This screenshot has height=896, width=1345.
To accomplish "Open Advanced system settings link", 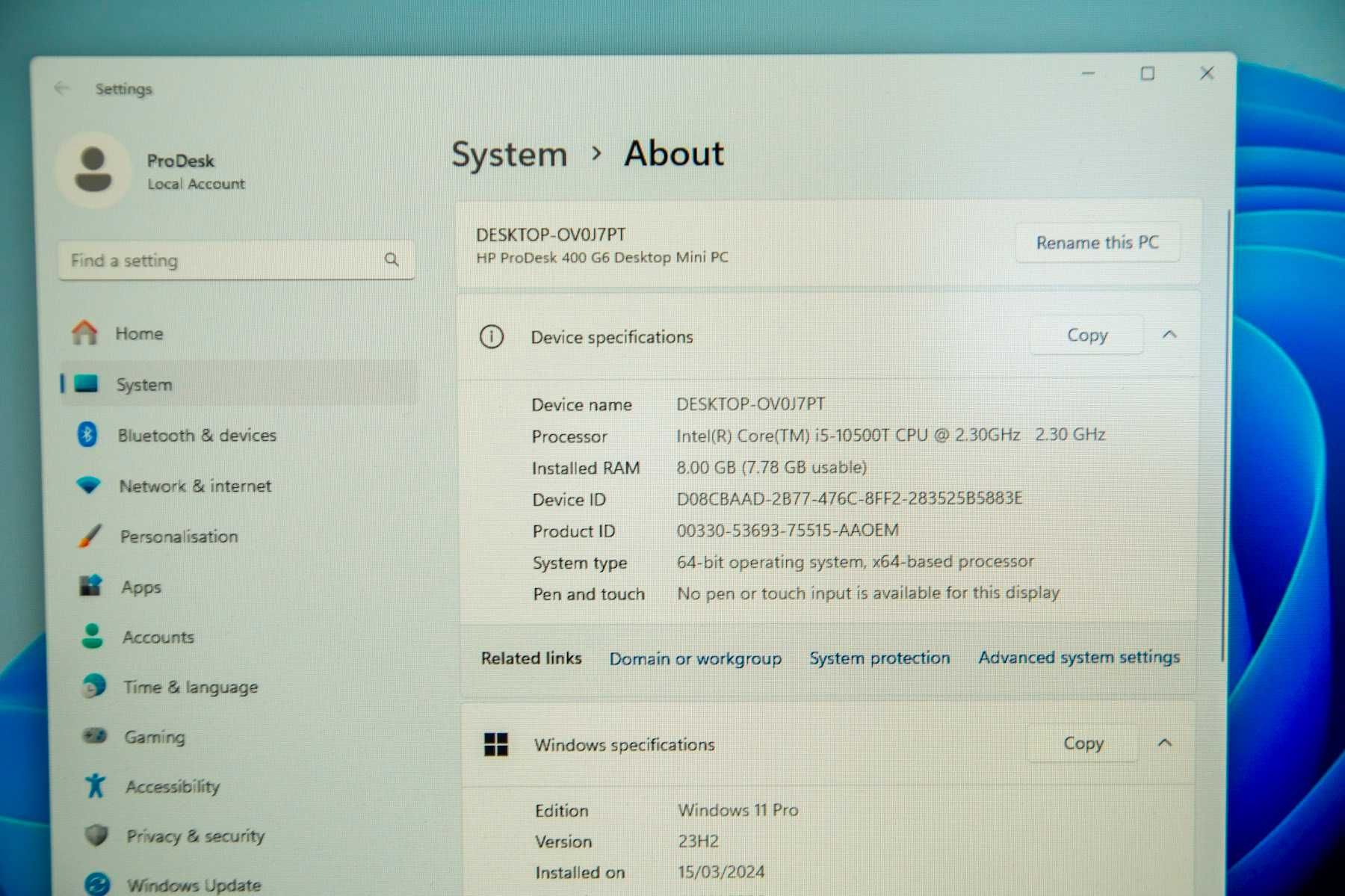I will [x=1079, y=657].
